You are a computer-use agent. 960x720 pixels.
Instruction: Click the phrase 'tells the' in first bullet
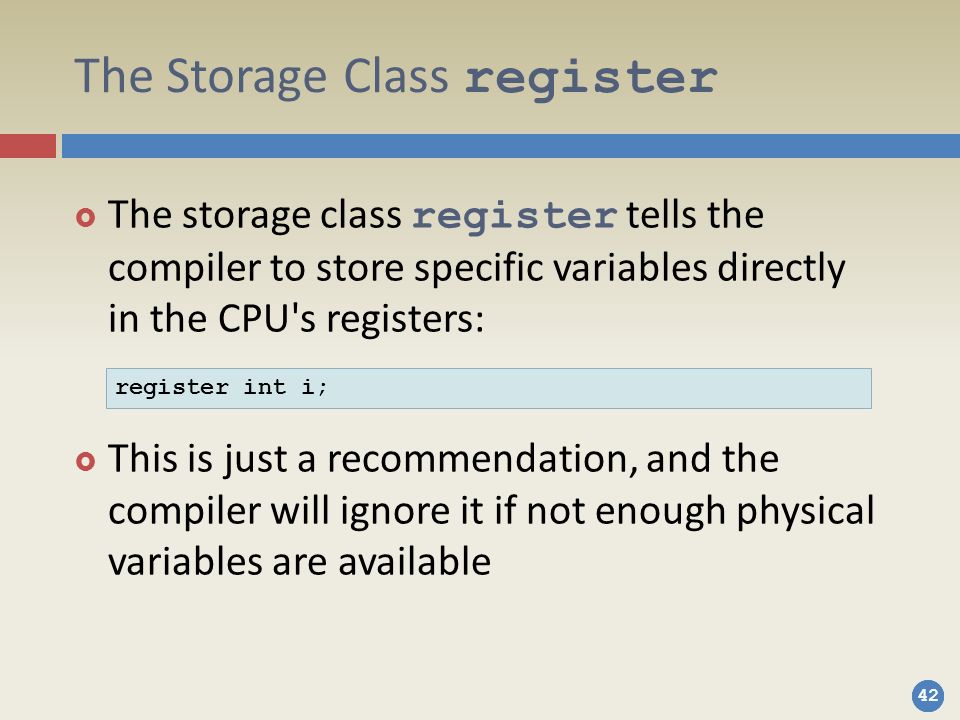pos(695,214)
